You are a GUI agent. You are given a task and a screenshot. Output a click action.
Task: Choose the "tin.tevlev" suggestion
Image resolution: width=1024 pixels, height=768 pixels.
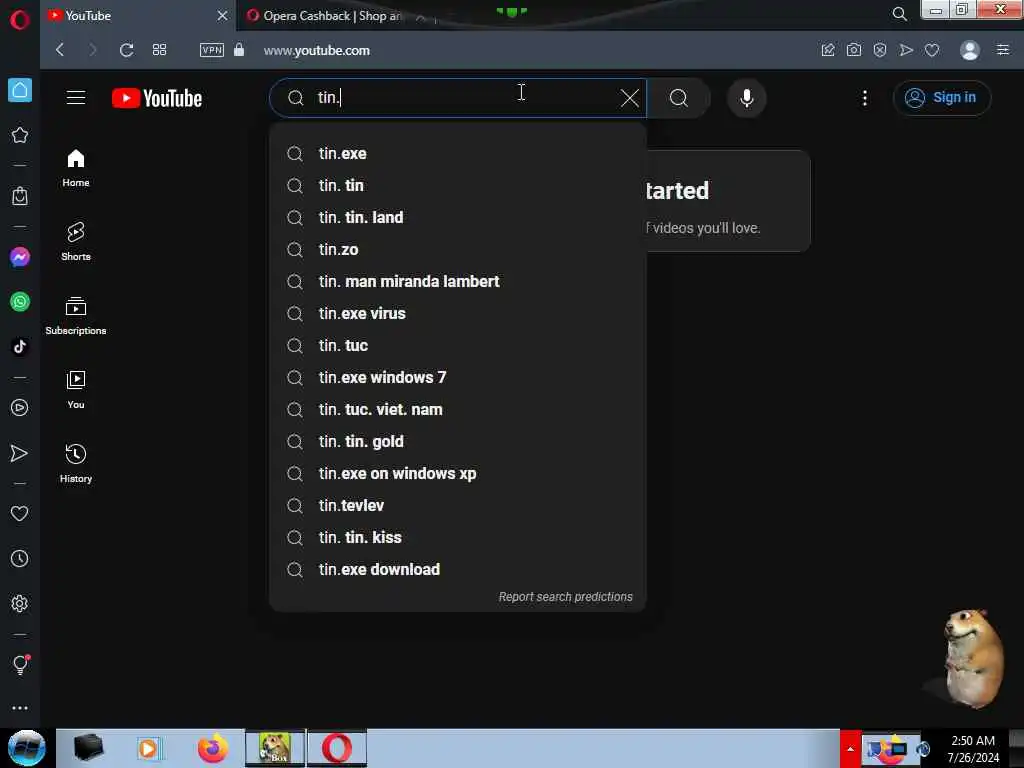pyautogui.click(x=458, y=505)
